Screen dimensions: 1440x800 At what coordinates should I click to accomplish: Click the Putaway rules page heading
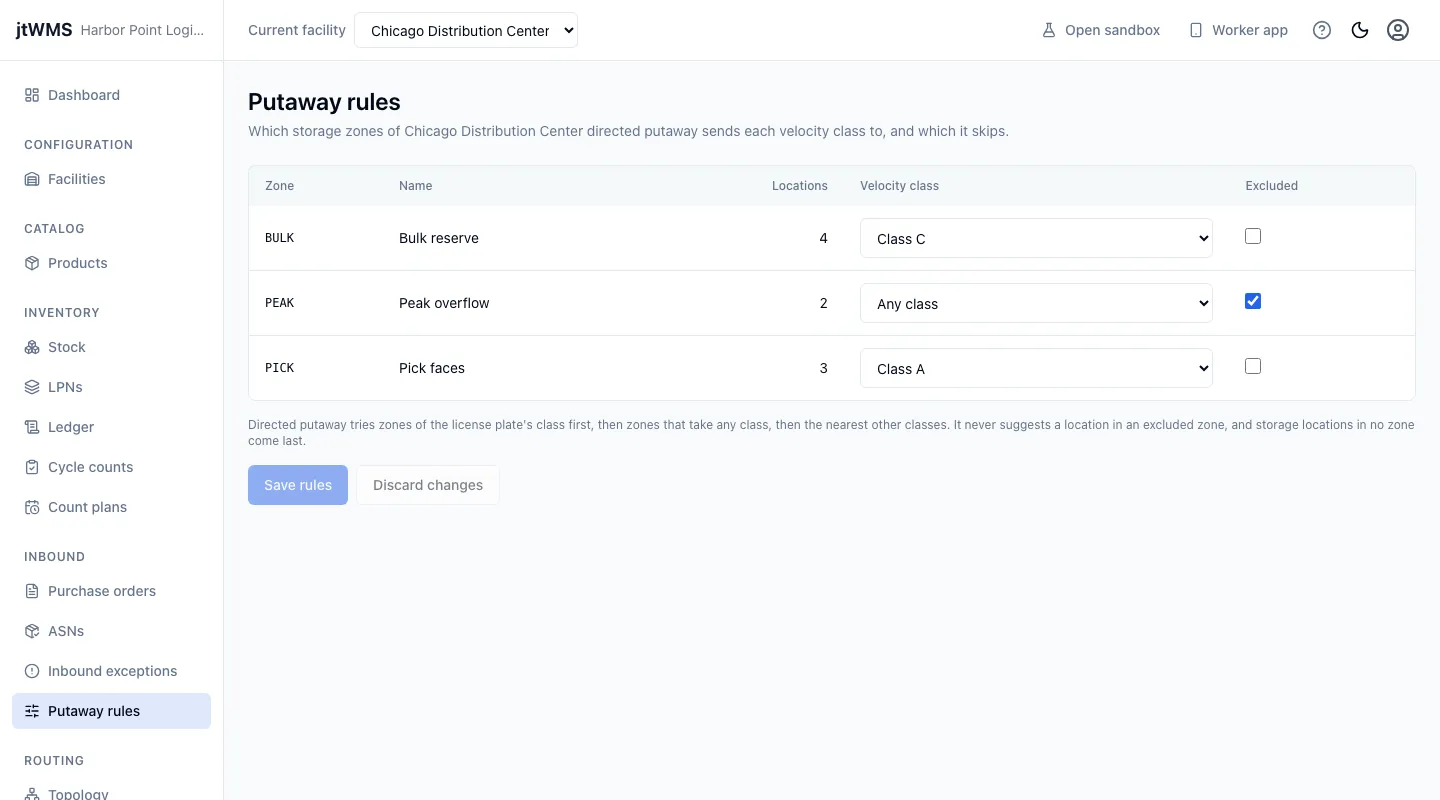coord(324,102)
